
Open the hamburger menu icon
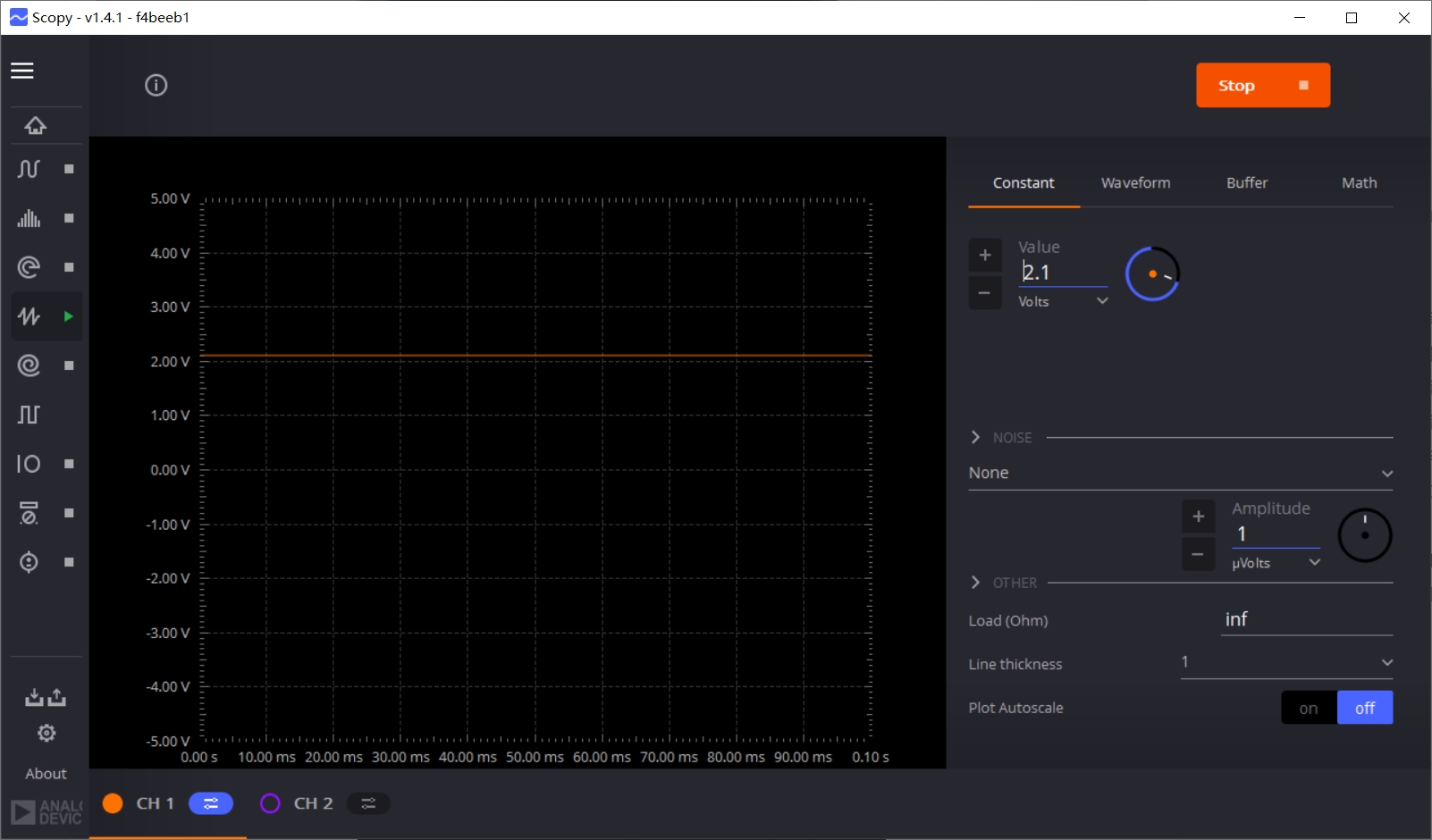coord(22,71)
